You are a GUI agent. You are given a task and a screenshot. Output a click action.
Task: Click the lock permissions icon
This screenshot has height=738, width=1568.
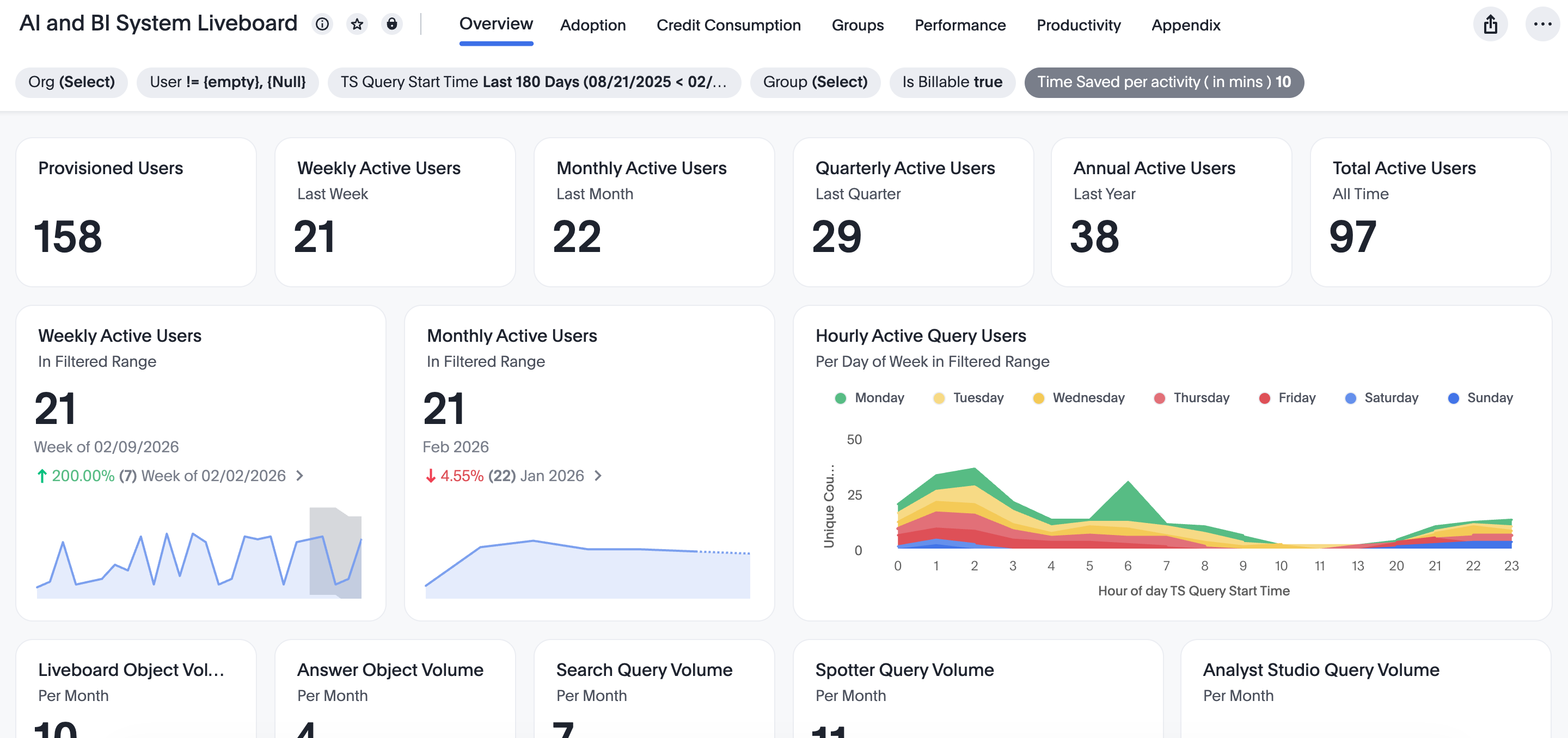[393, 24]
